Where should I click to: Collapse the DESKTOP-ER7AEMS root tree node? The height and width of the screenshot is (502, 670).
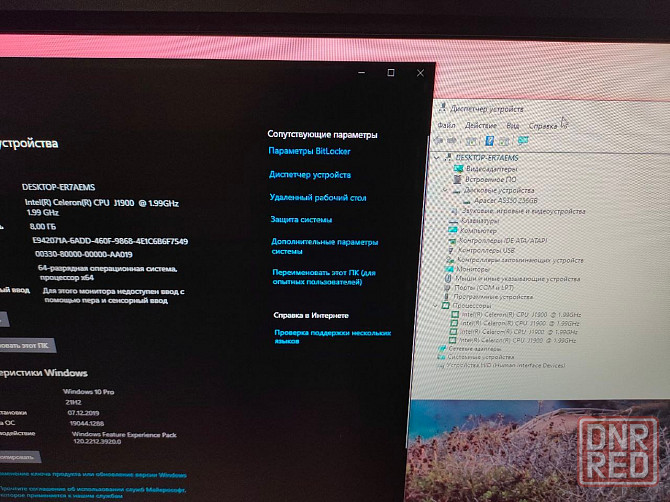[437, 158]
